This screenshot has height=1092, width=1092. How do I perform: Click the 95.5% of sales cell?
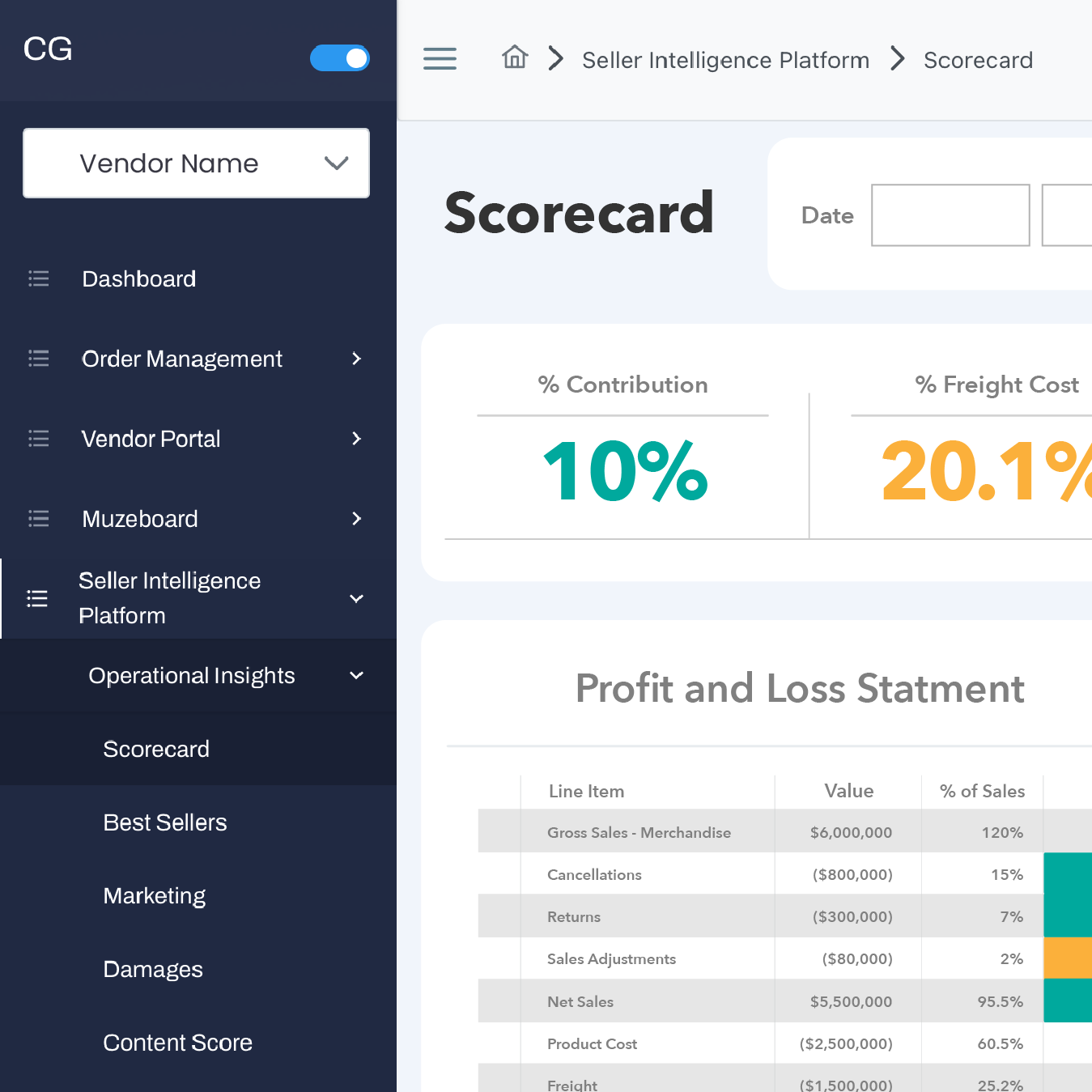(x=1000, y=1001)
